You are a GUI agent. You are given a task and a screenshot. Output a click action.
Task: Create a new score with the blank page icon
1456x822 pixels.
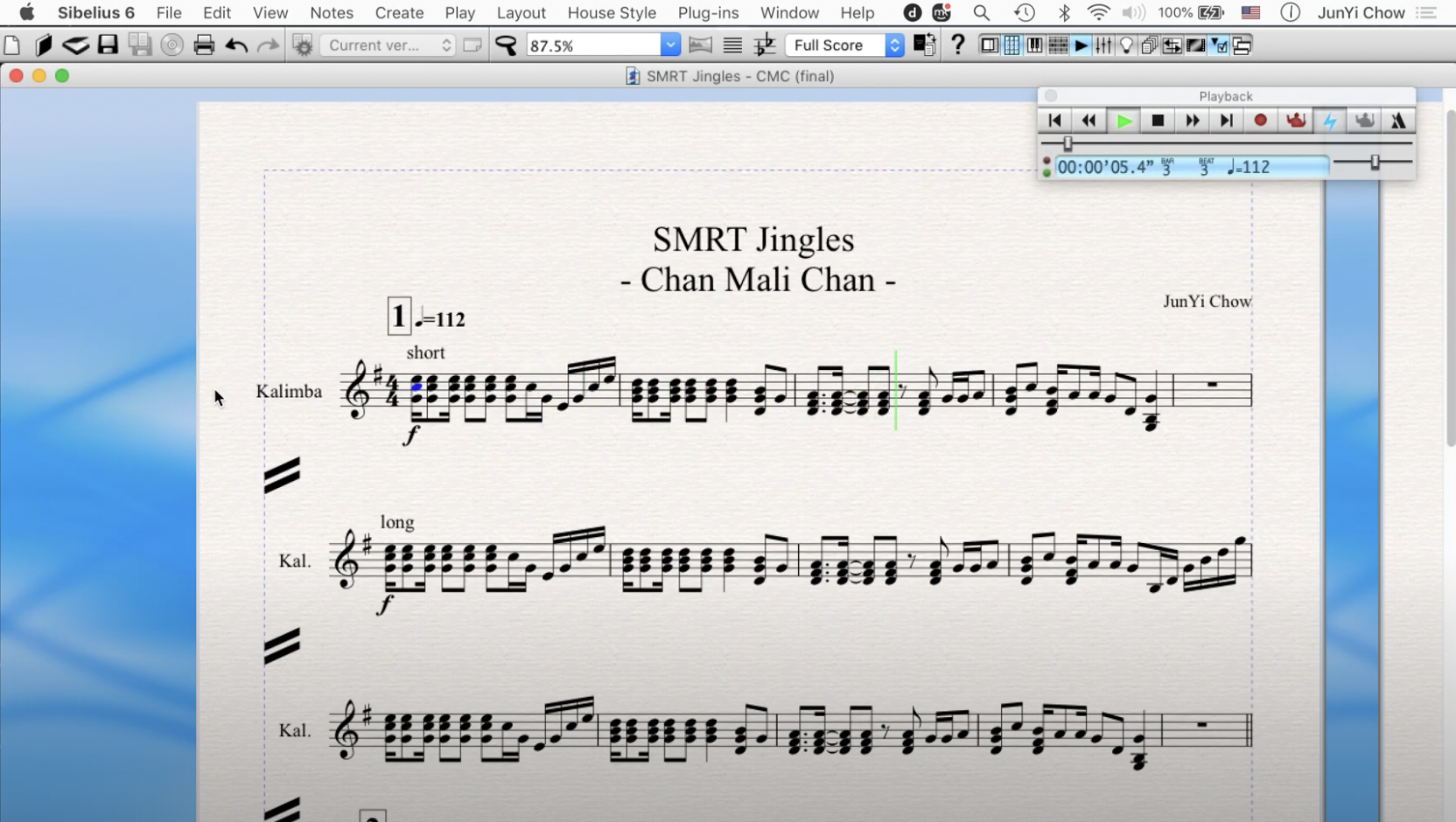(12, 45)
